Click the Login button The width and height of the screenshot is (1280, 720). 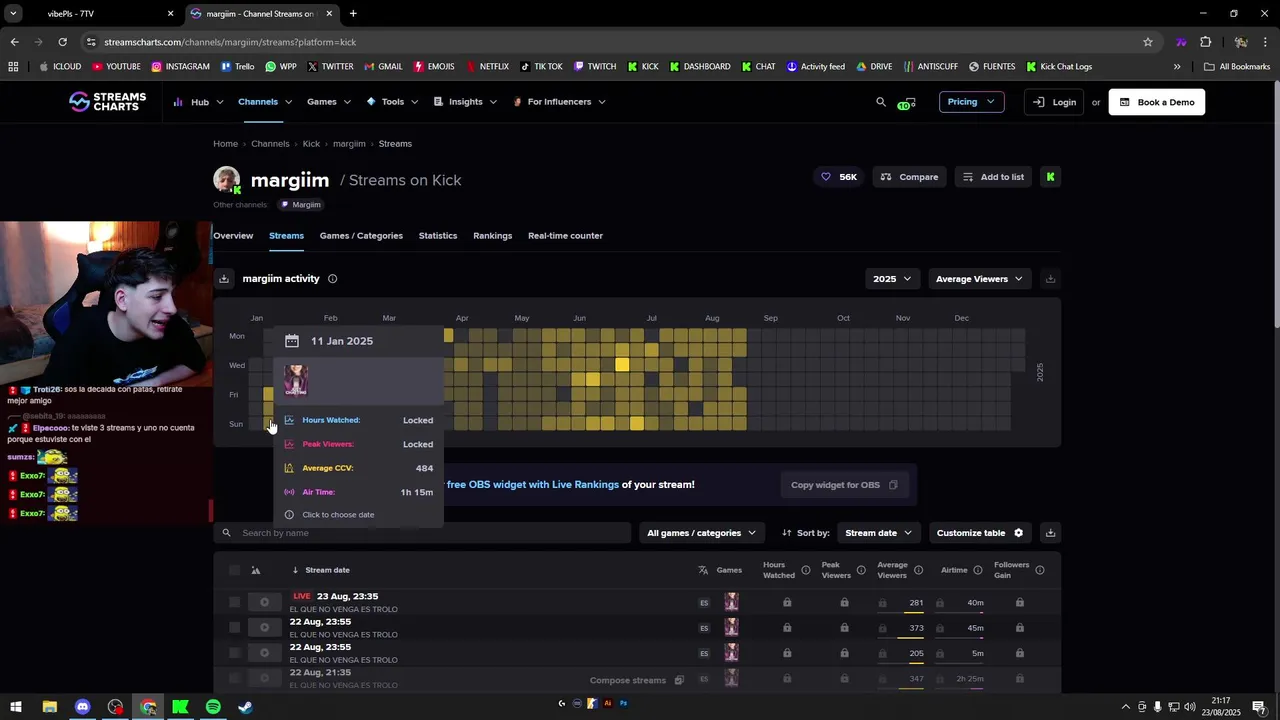tap(1054, 102)
